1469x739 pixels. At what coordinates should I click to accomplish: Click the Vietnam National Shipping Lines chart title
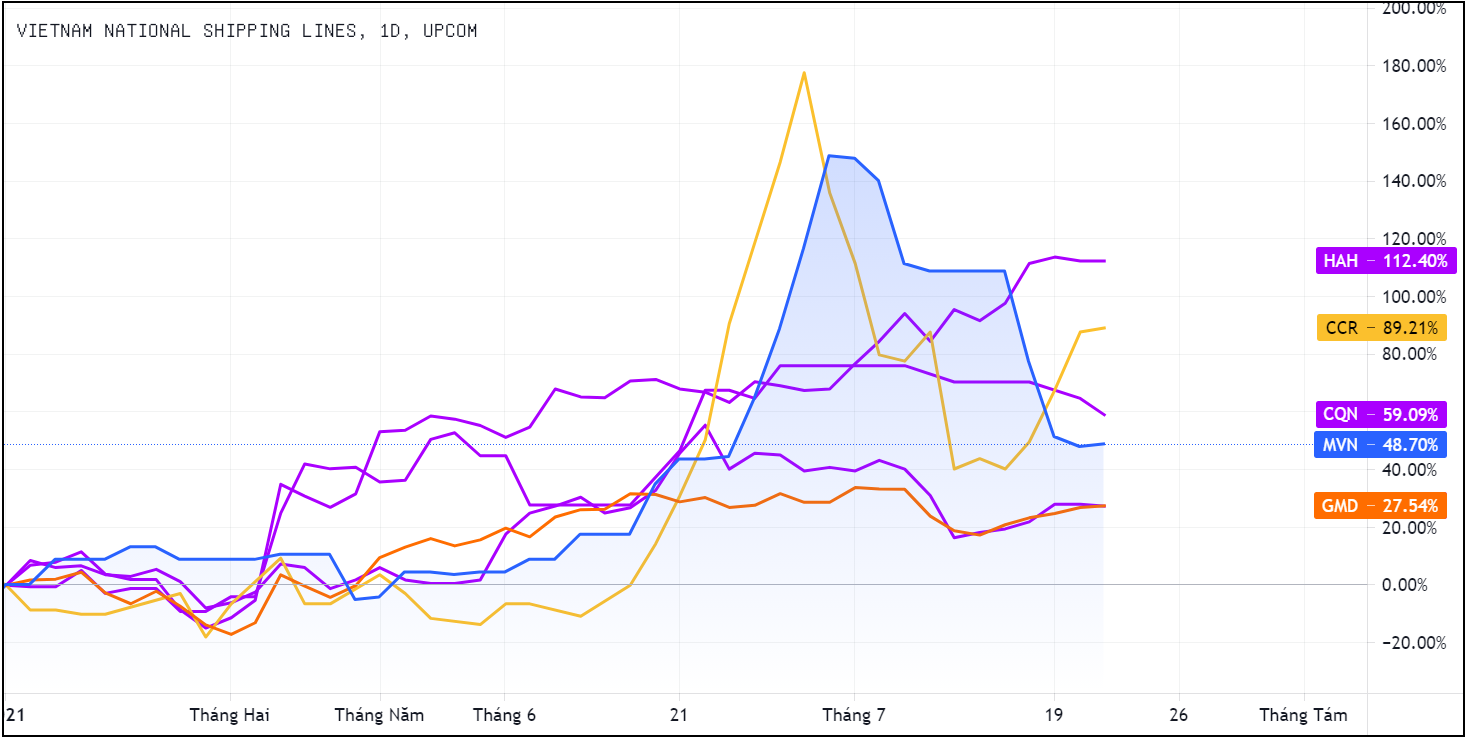click(246, 31)
